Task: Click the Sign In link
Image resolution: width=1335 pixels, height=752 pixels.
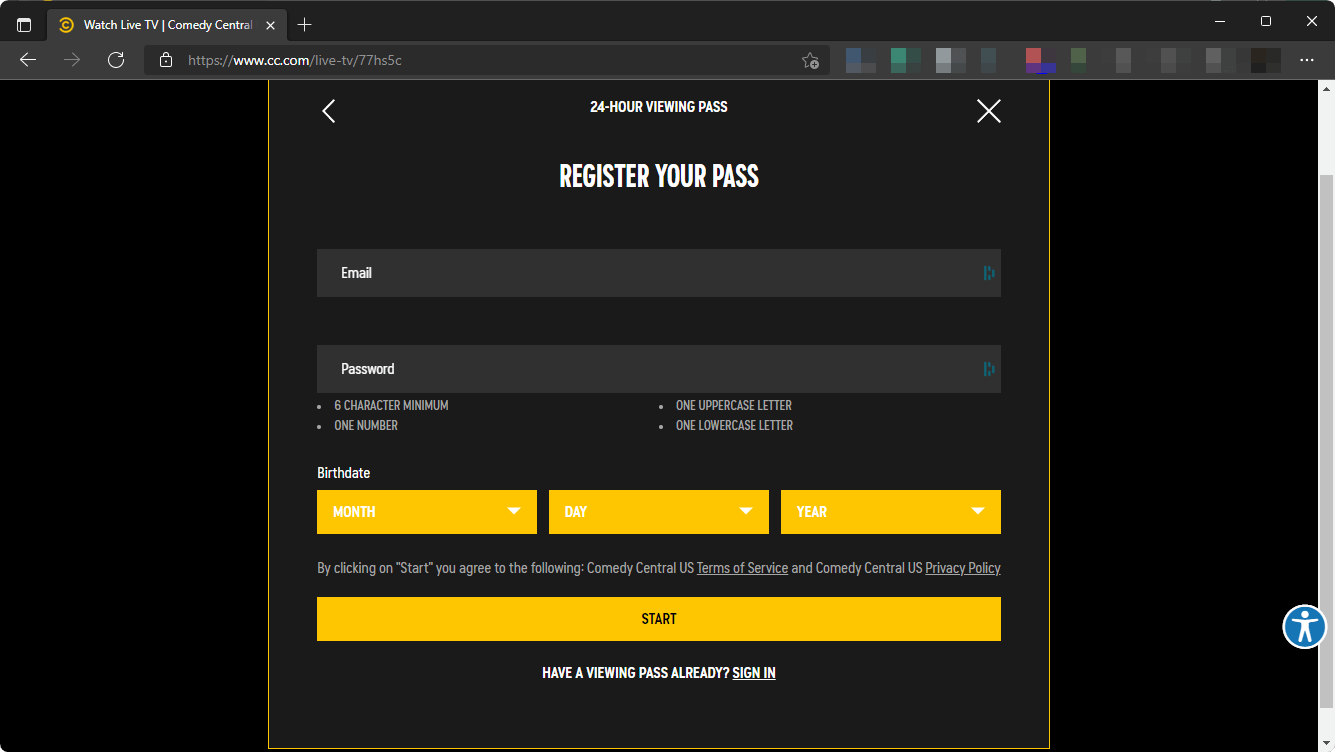Action: point(754,673)
